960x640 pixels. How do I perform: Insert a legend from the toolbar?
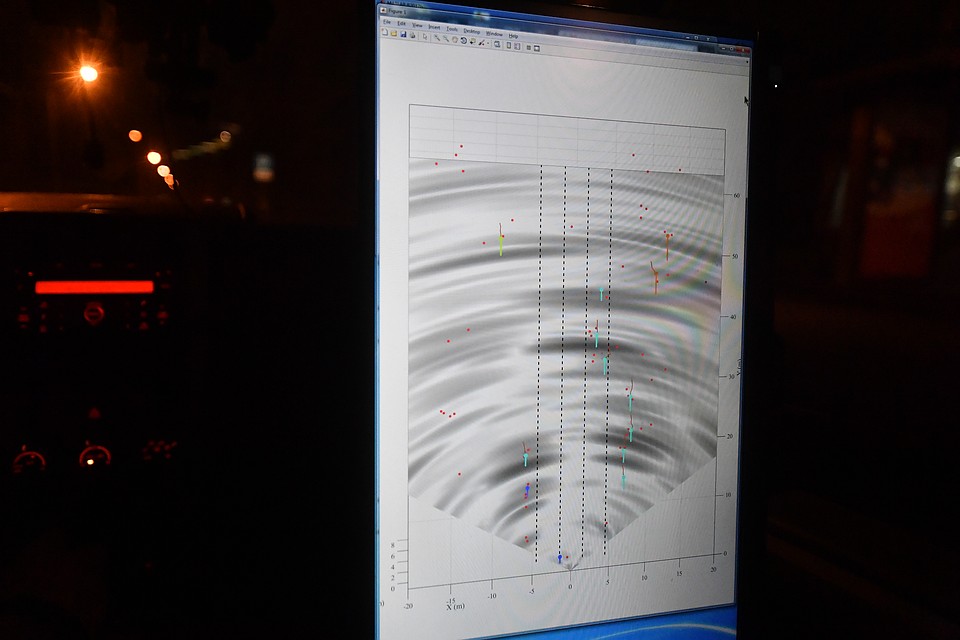click(x=517, y=46)
